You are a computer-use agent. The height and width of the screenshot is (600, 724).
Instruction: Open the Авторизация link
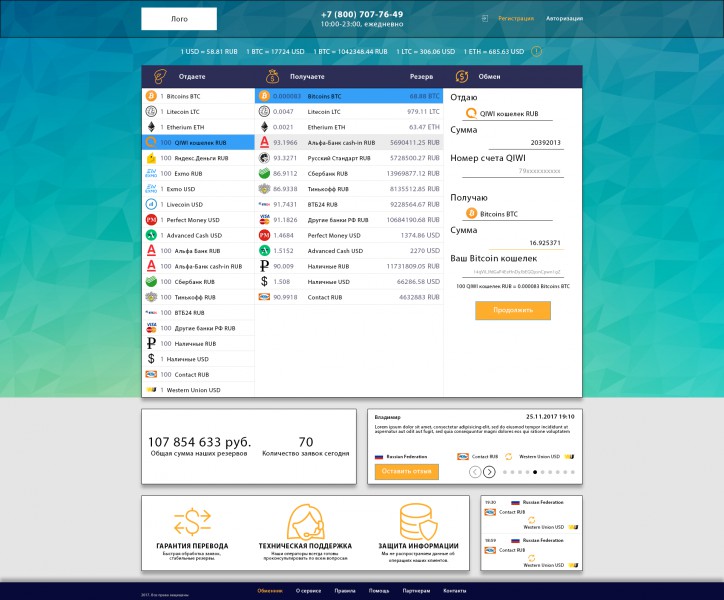(564, 18)
